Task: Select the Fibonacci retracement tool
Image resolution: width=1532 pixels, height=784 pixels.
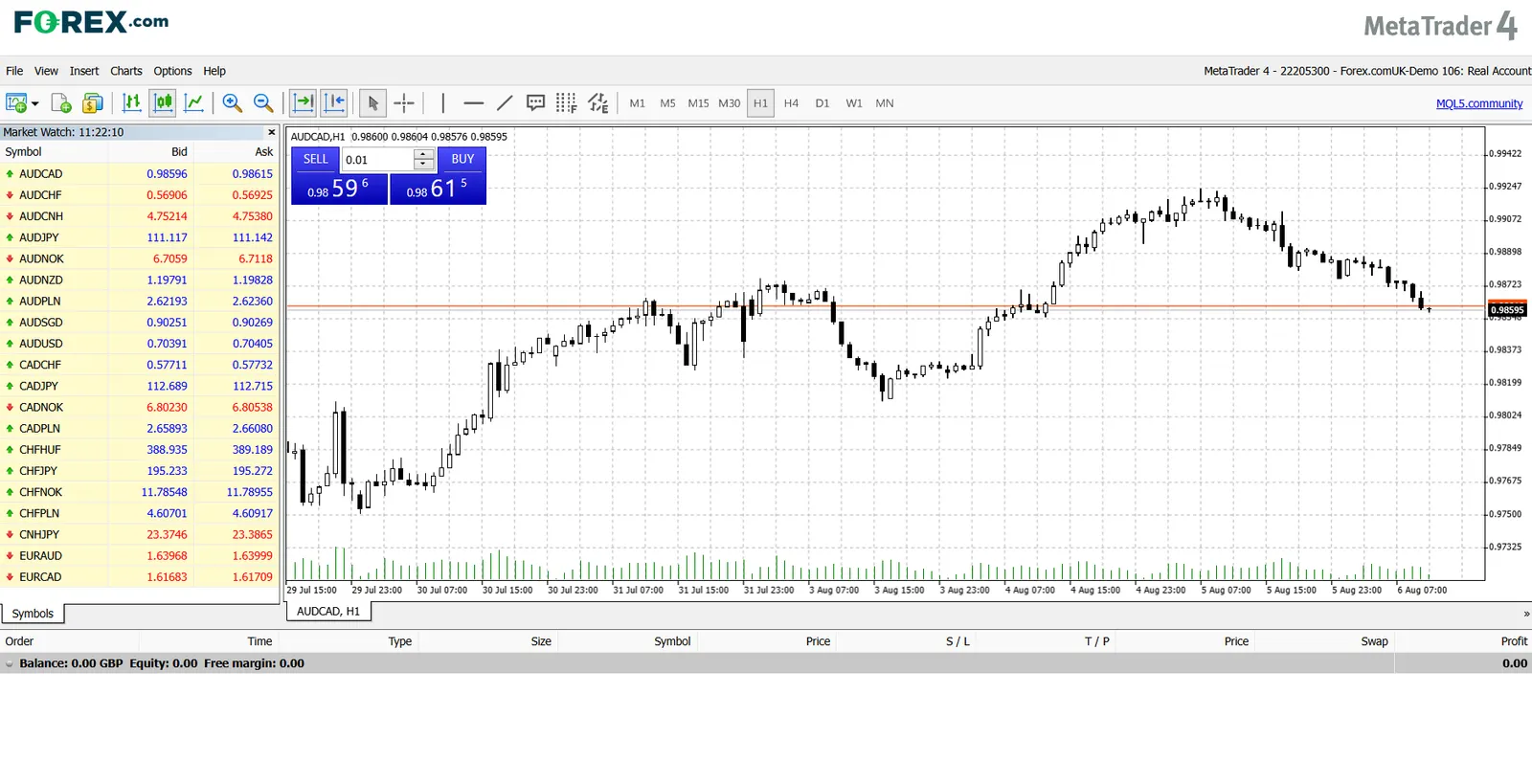Action: tap(566, 103)
